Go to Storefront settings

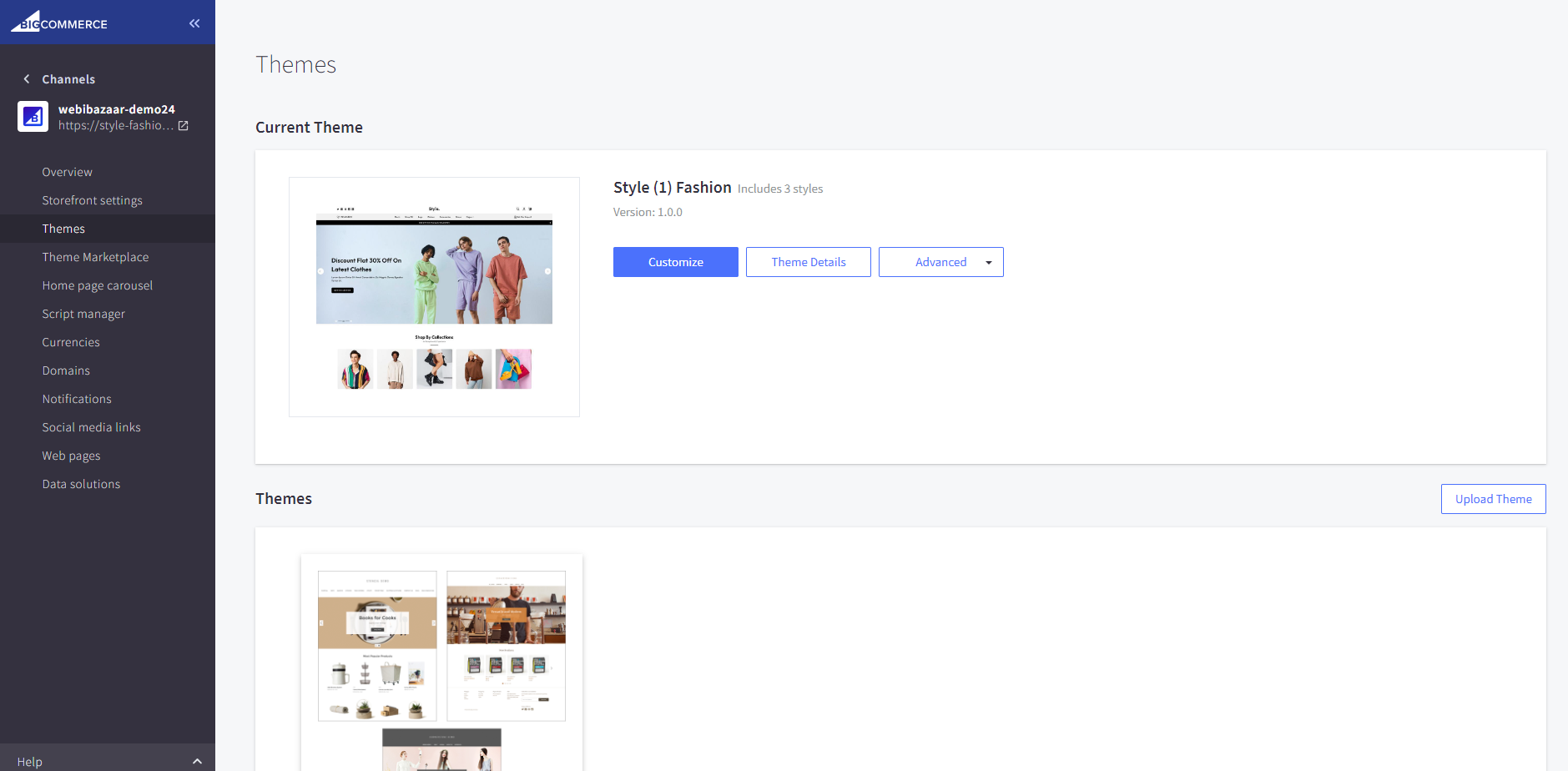pyautogui.click(x=93, y=200)
